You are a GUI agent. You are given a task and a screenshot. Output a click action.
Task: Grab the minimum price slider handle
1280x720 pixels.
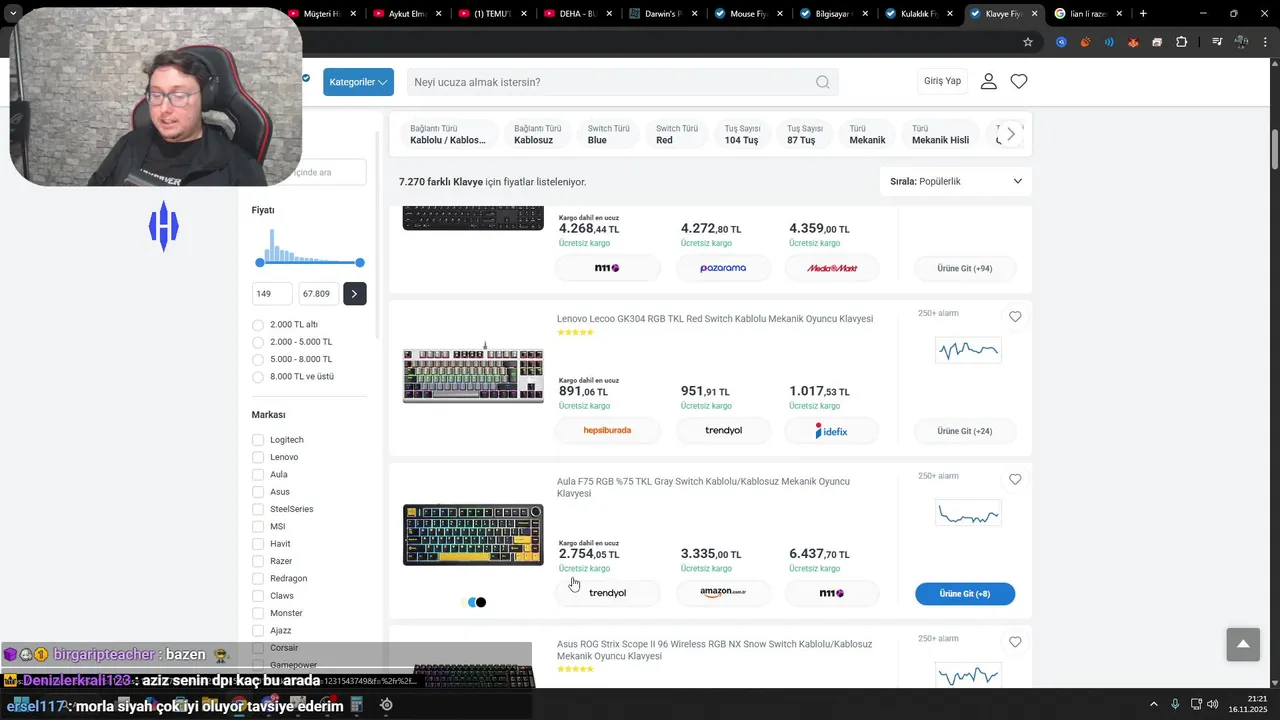pos(260,262)
